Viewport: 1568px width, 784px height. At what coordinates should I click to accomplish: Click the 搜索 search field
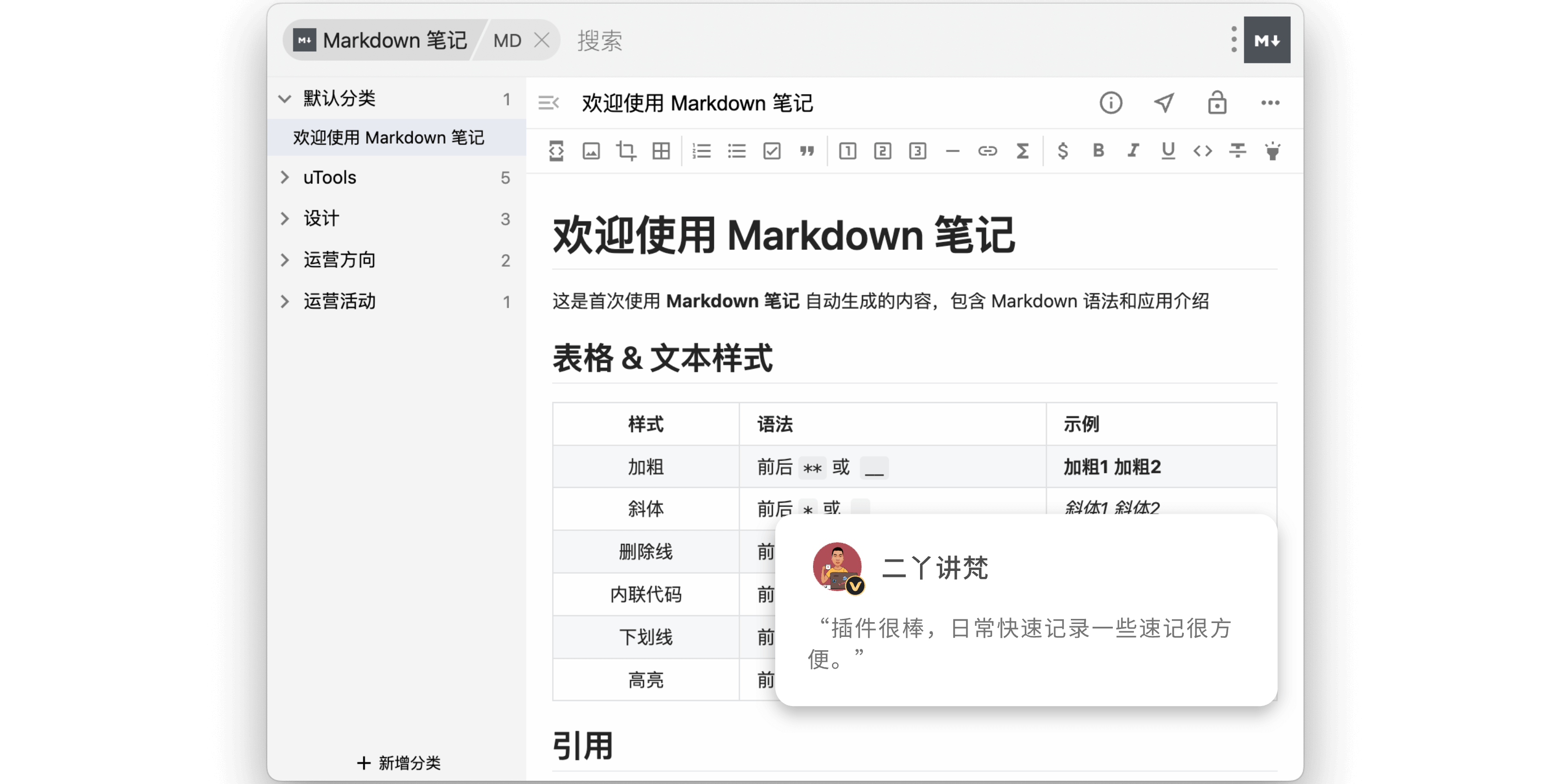point(600,41)
